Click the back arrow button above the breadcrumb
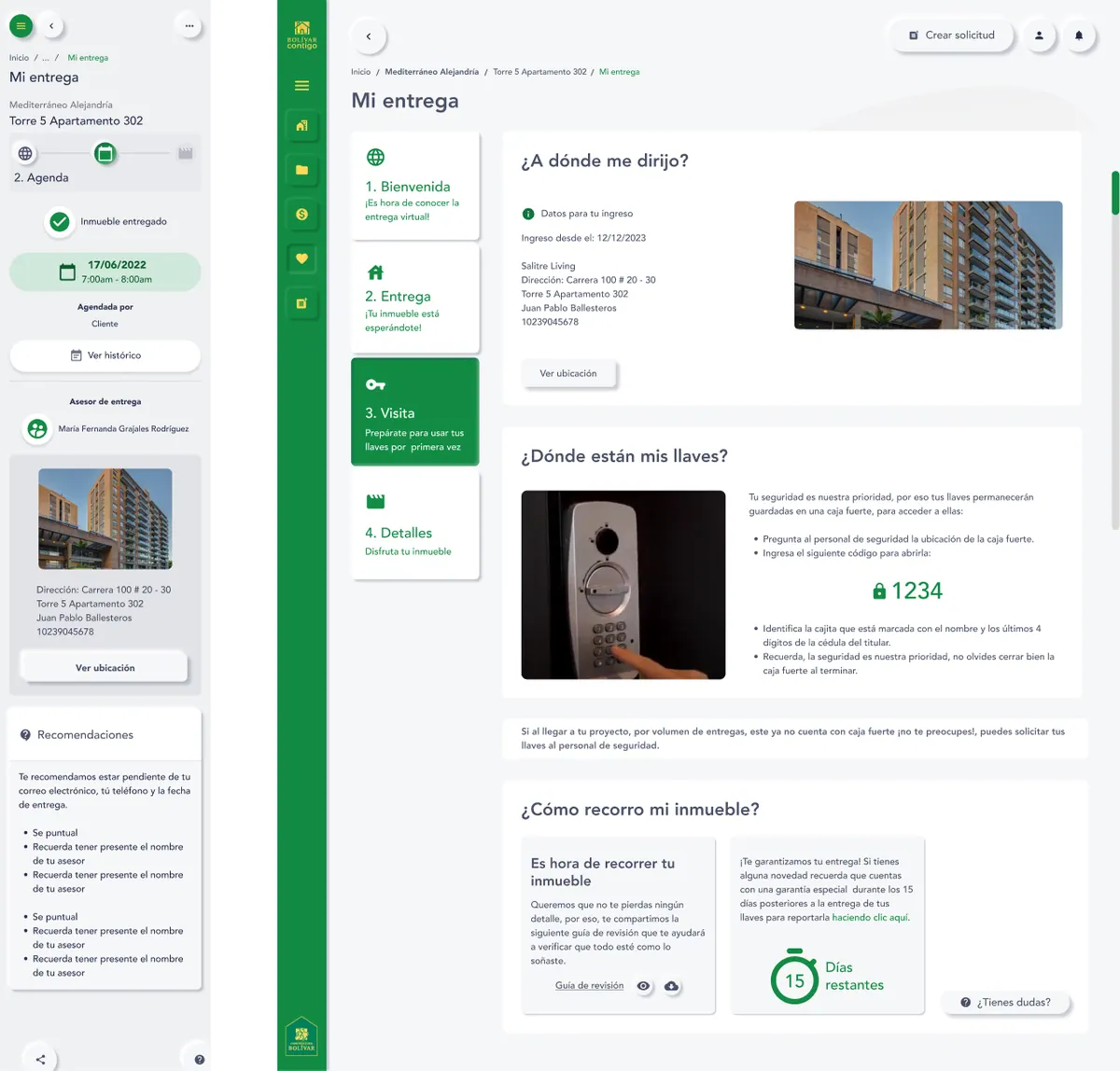 coord(369,36)
